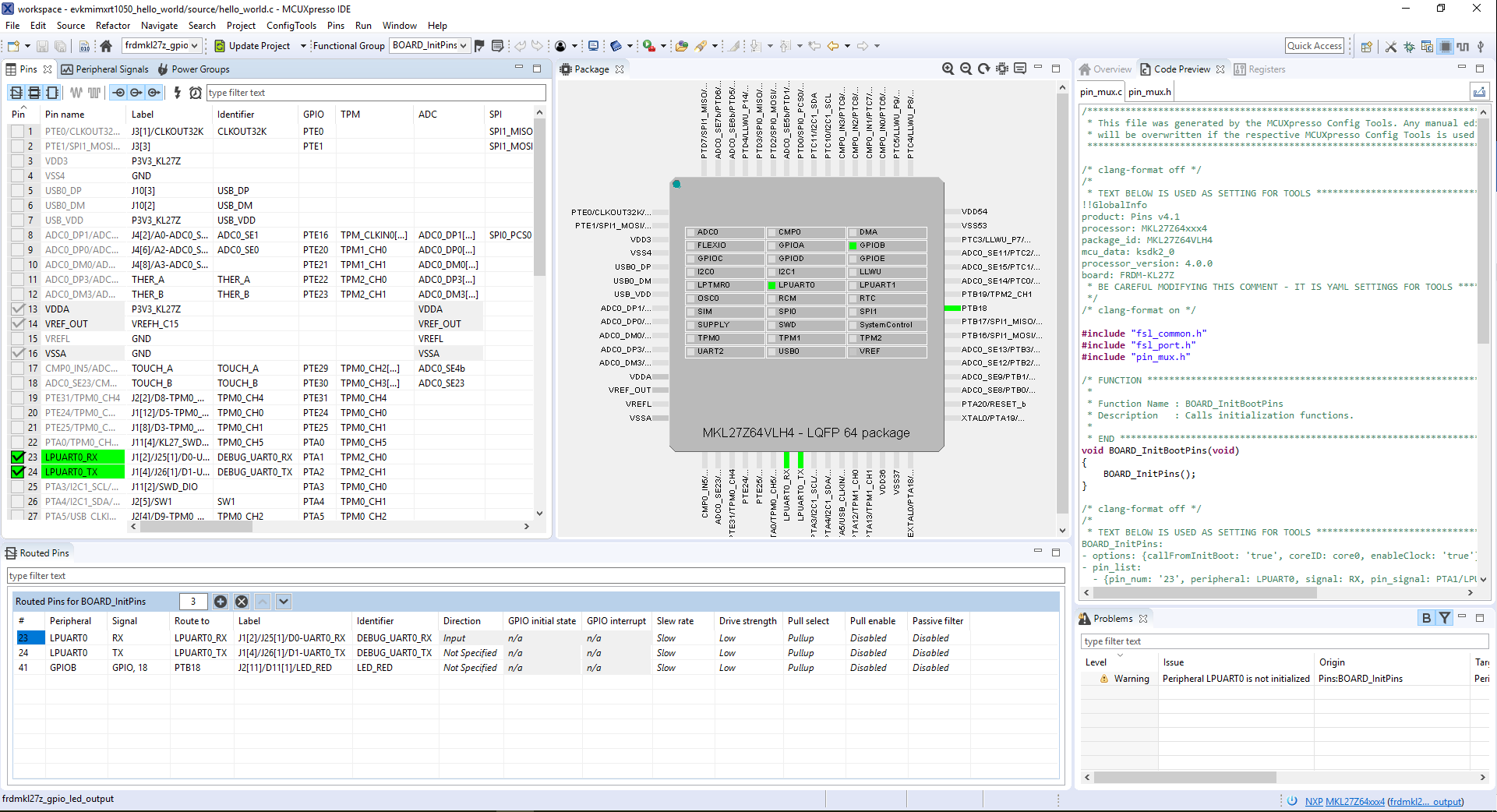Screen dimensions: 1497x812
Task: Open the ConfigTools menu
Action: (x=291, y=26)
